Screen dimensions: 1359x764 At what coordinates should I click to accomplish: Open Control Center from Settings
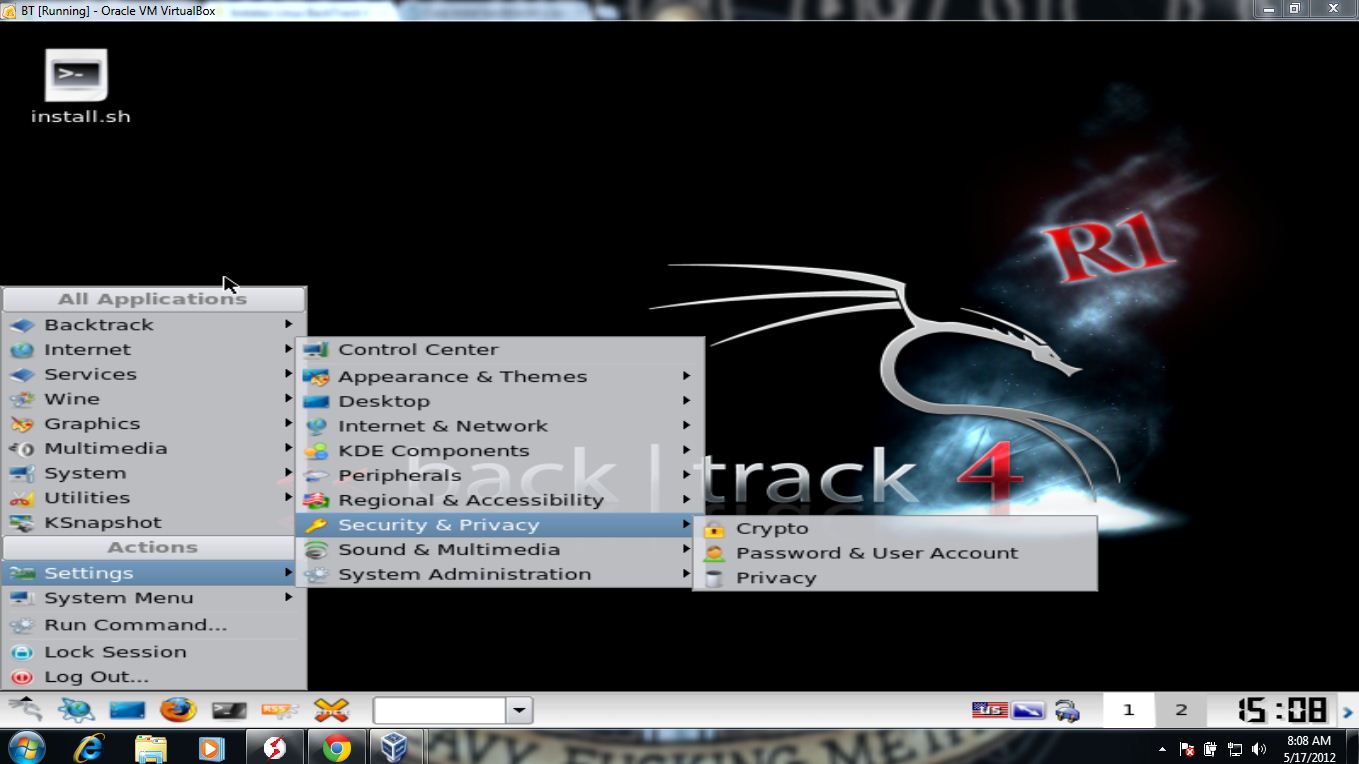click(500, 349)
